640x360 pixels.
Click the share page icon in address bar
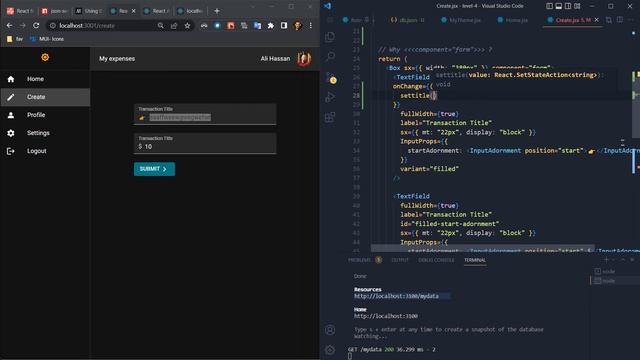pyautogui.click(x=174, y=25)
